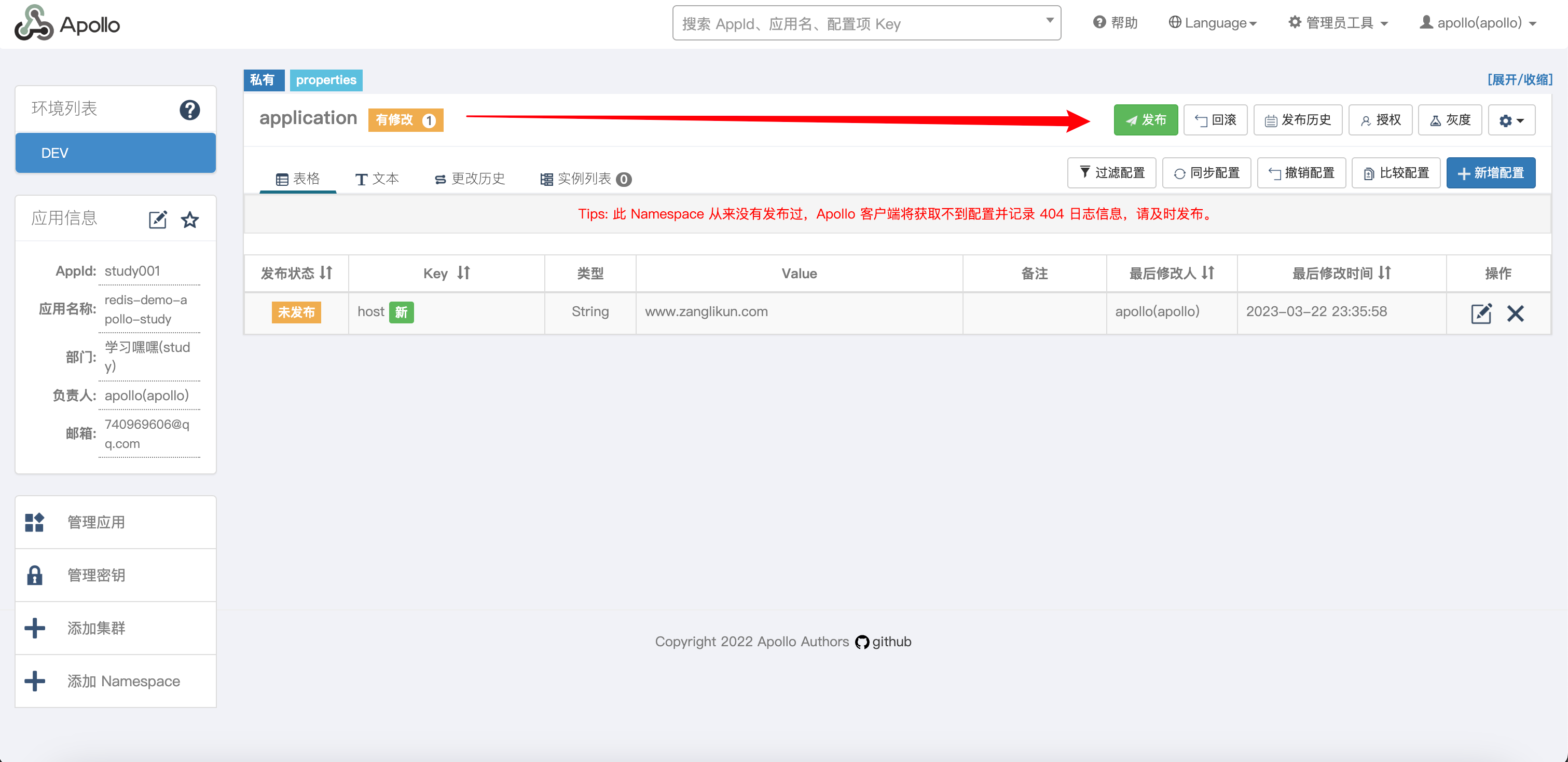Viewport: 1568px width, 762px height.
Task: Click the blue 新增配置 button
Action: click(x=1490, y=173)
